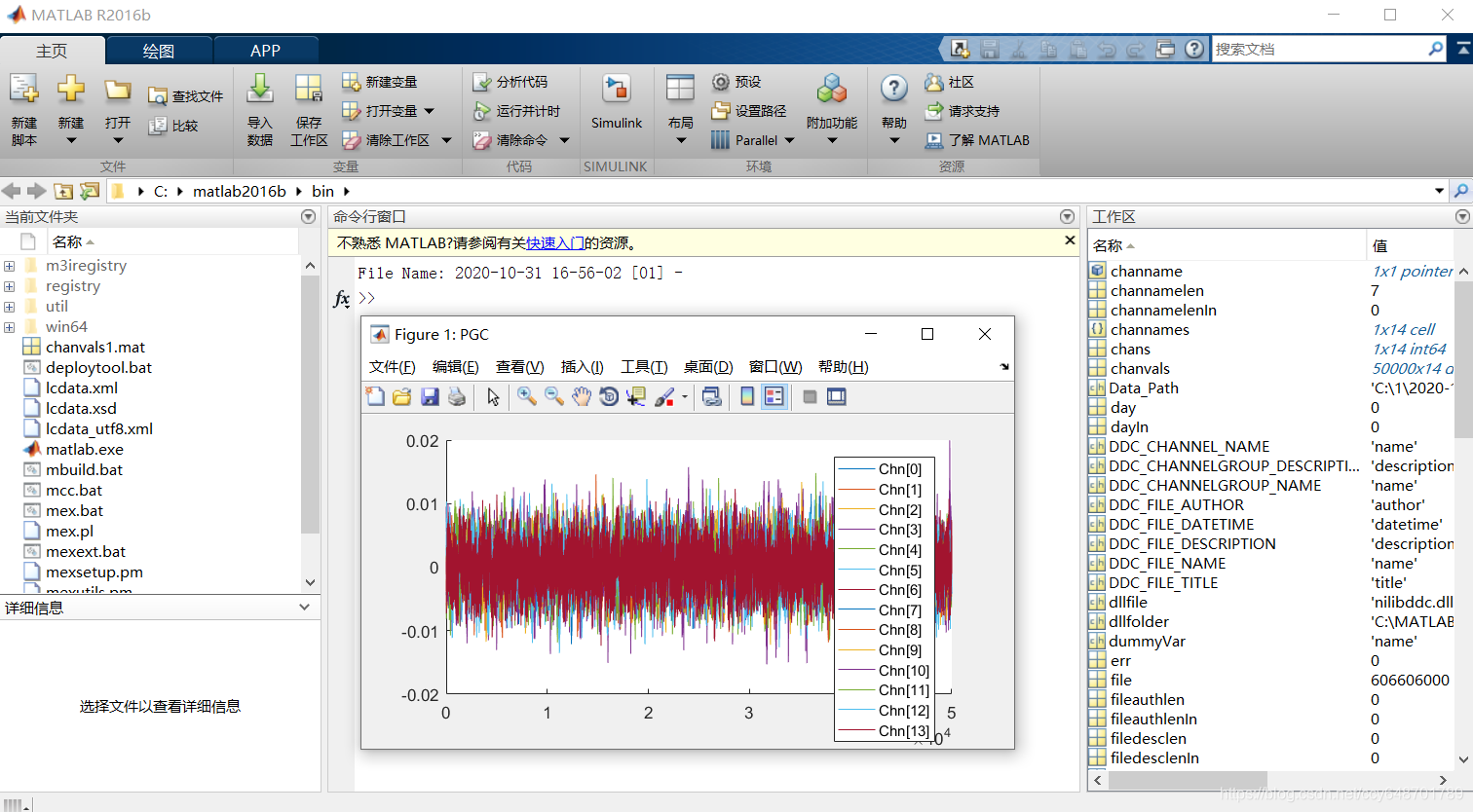This screenshot has height=812, width=1473.
Task: Select matlab.exe in file list
Action: [84, 449]
